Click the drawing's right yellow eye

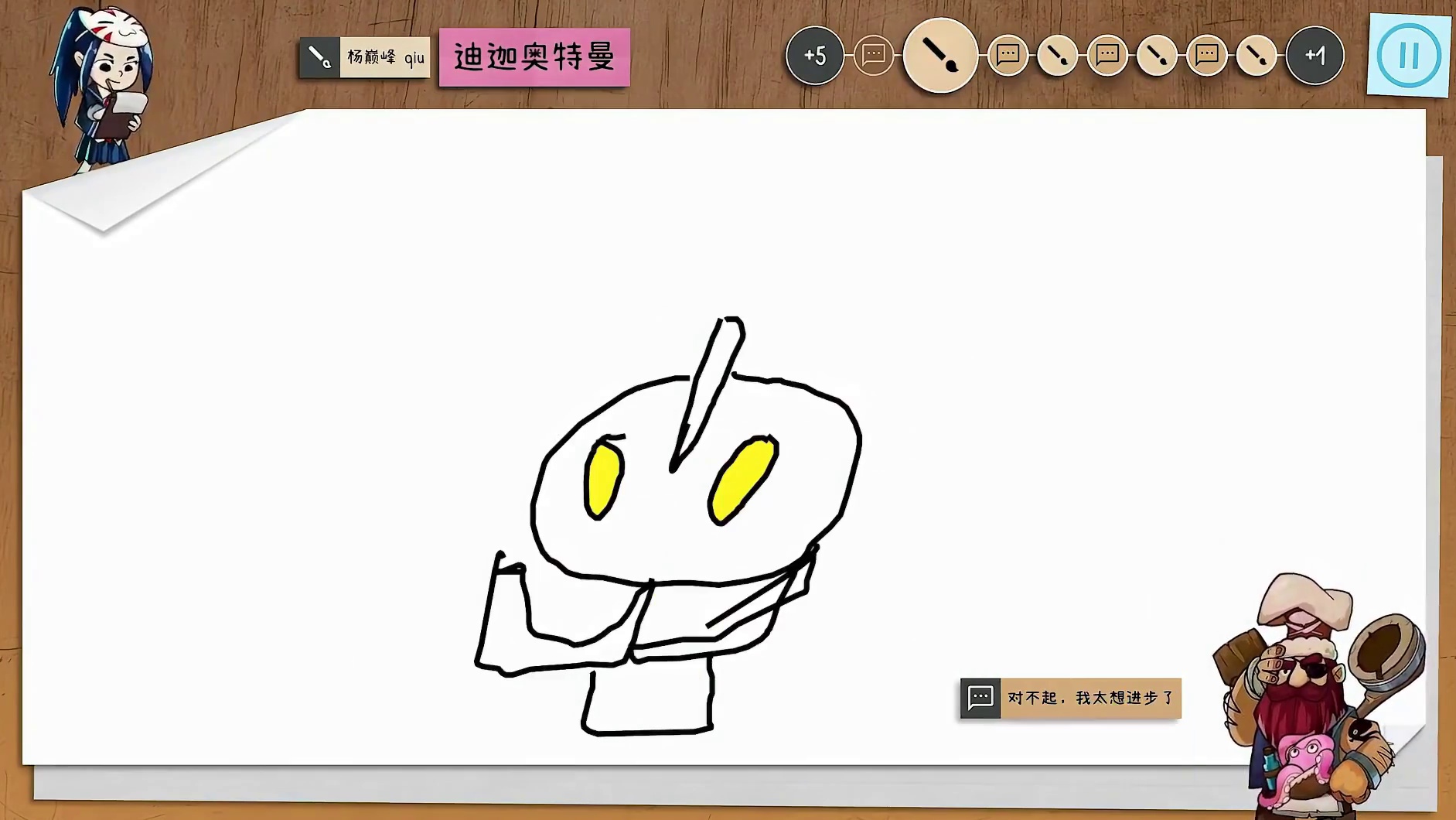tap(742, 480)
